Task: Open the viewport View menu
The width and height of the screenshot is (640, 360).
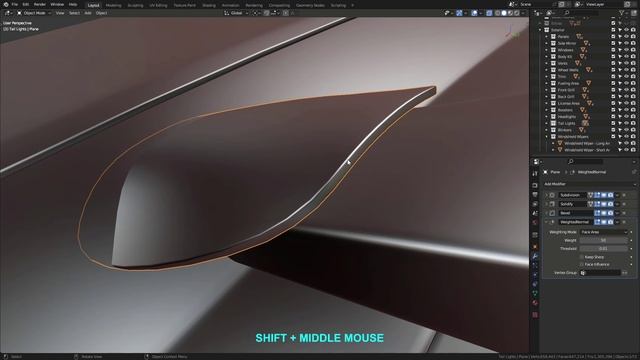Action: pos(60,13)
